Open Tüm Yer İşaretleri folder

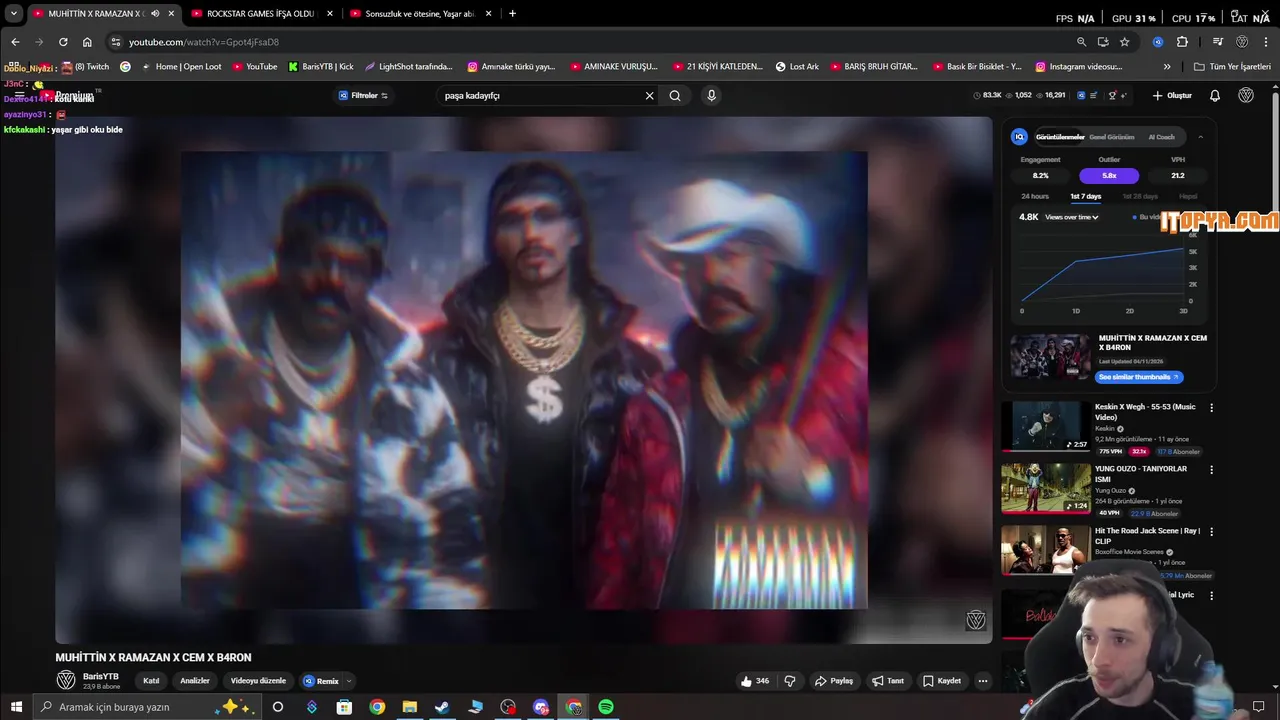(1232, 67)
